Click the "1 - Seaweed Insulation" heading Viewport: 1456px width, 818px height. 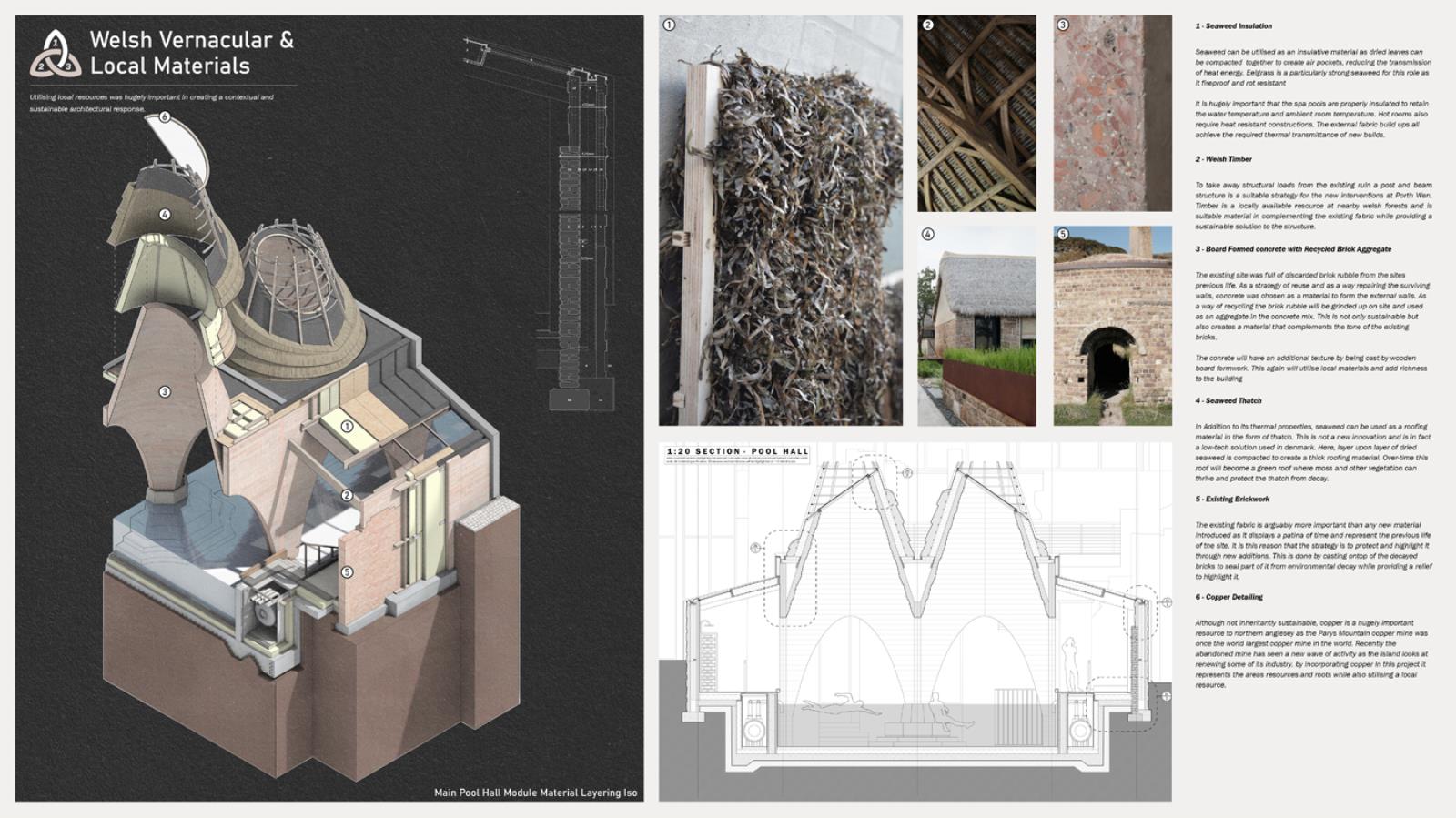pyautogui.click(x=1233, y=26)
